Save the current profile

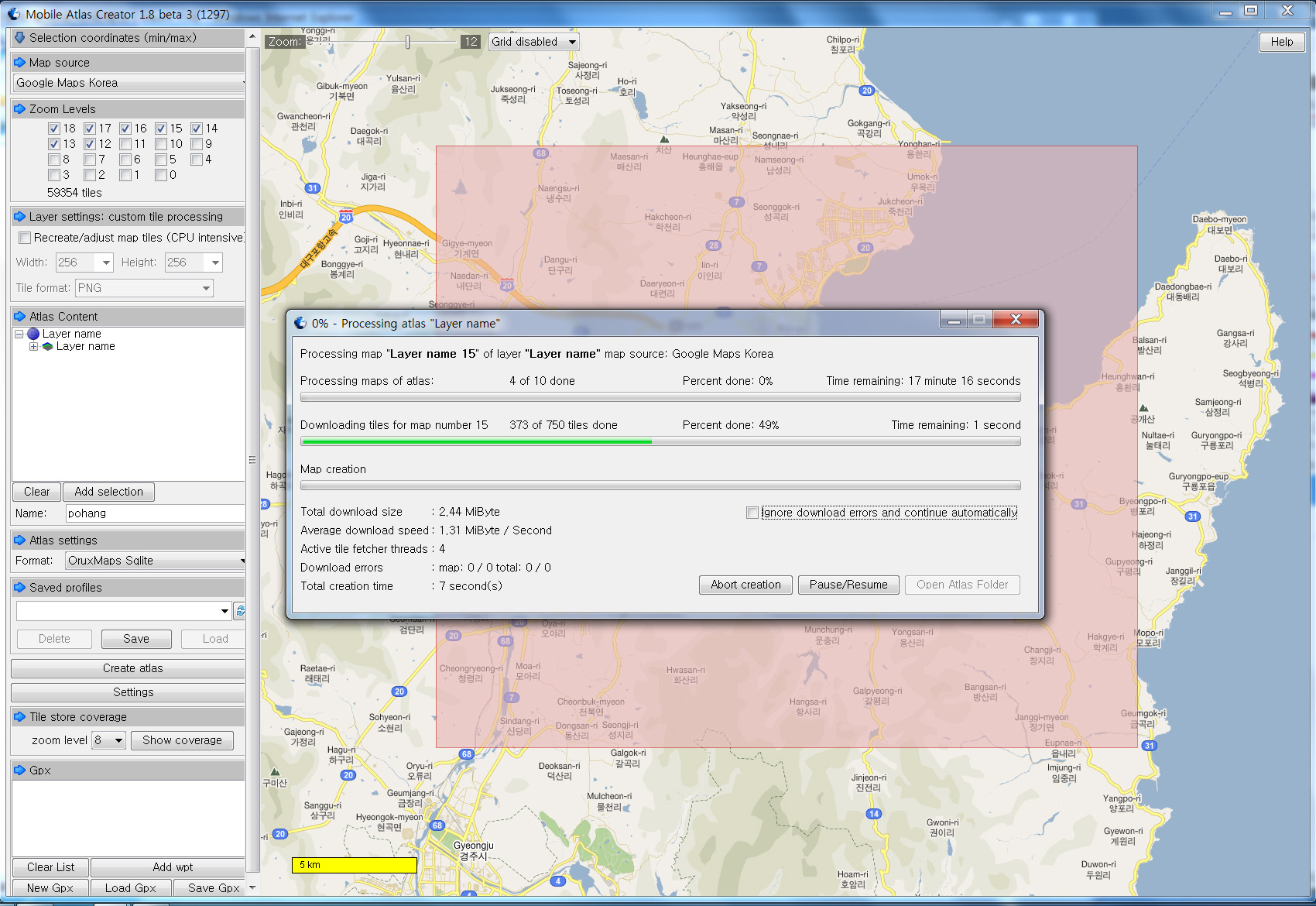click(136, 639)
